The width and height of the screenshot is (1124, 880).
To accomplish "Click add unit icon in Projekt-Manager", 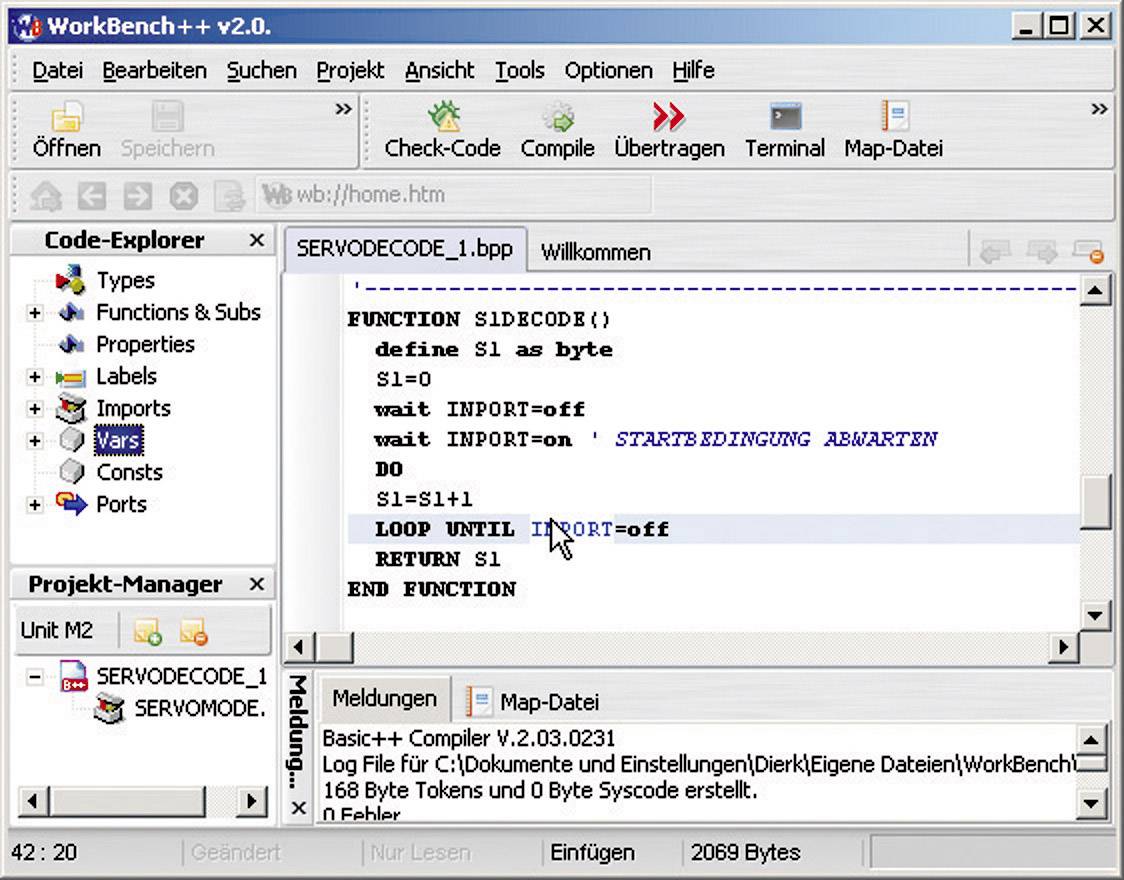I will [148, 631].
